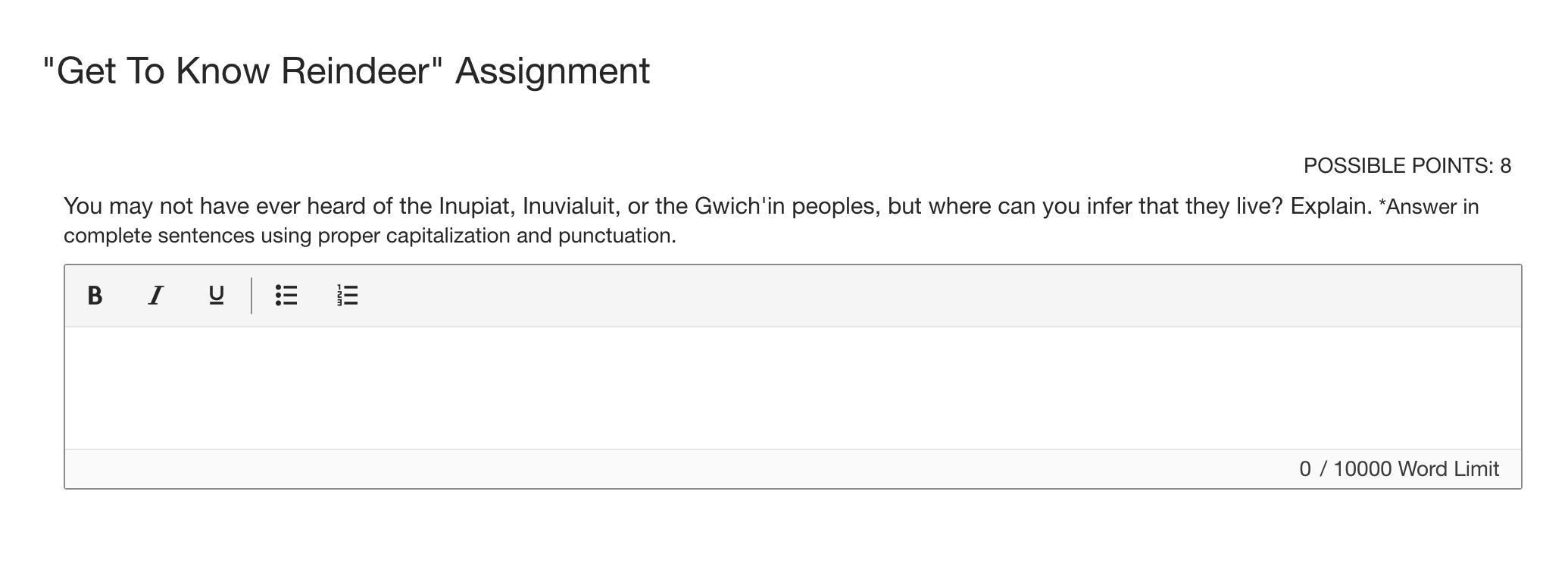Toggle underline formatting in the editor
This screenshot has height=576, width=1568.
click(216, 296)
